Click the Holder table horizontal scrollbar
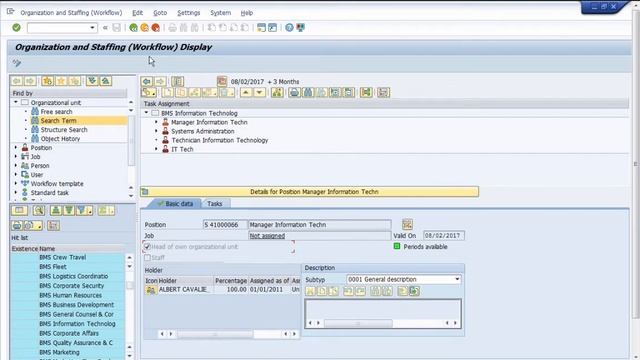This screenshot has height=360, width=640. pos(215,334)
